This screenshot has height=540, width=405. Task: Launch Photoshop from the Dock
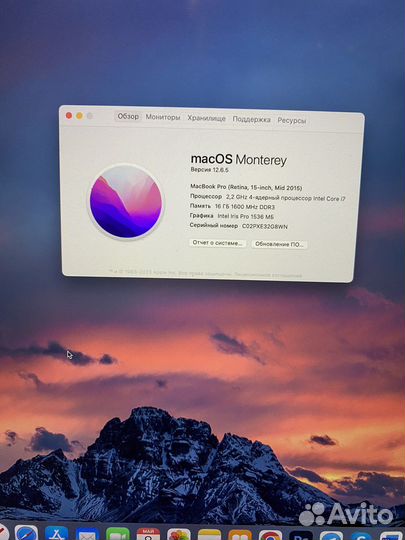pos(301,536)
